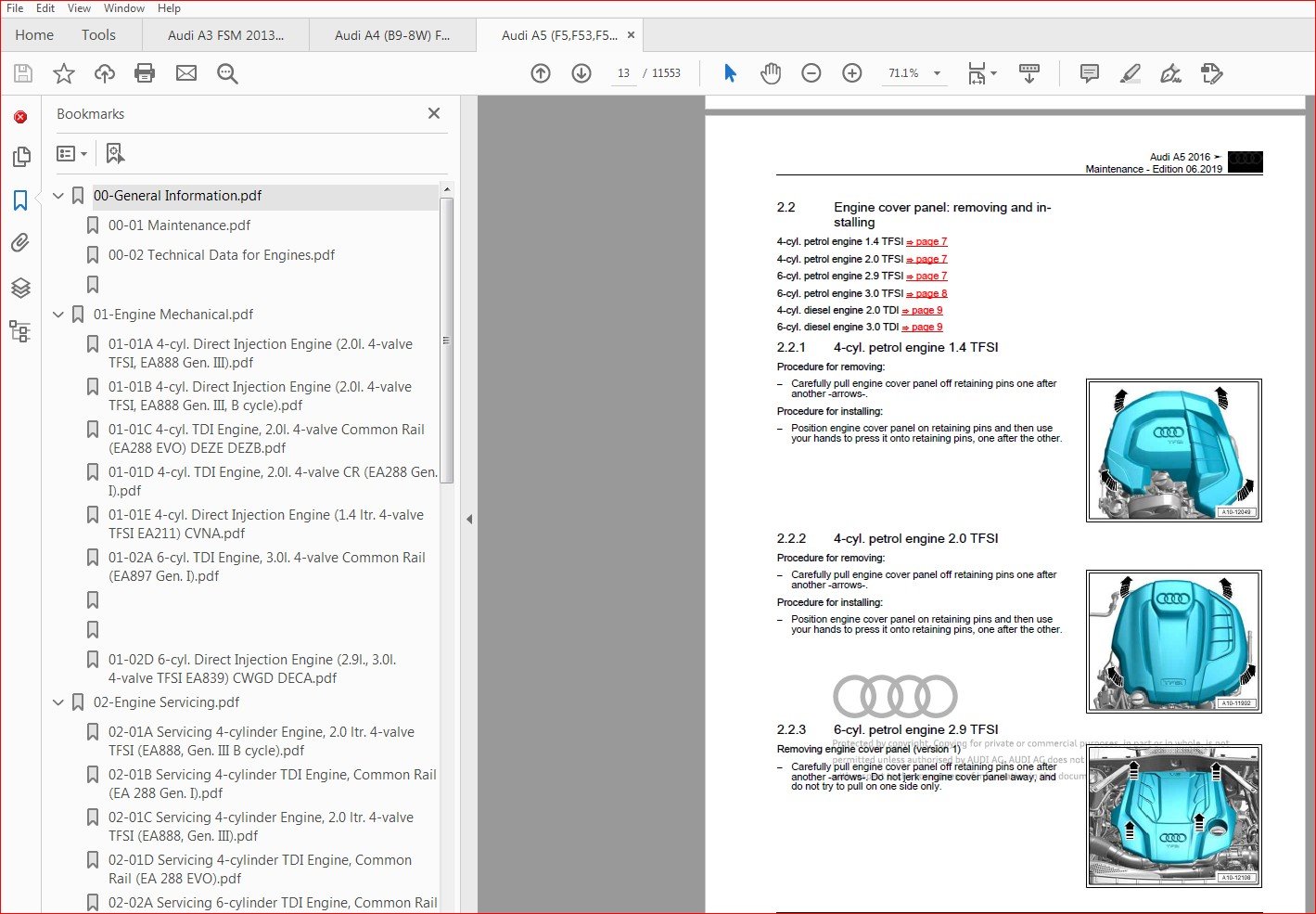Follow page 8 link for 3.0 TFSI
Viewport: 1316px width, 914px height.
click(x=926, y=294)
